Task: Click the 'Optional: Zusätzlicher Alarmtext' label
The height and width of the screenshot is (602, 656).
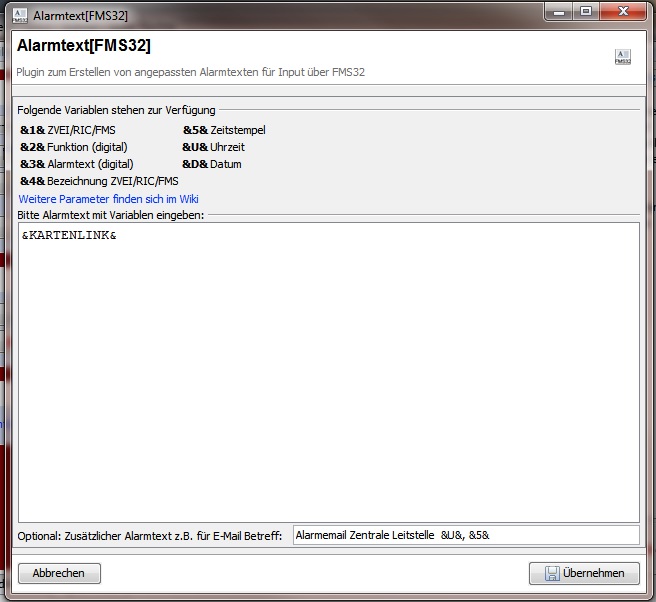Action: (150, 536)
